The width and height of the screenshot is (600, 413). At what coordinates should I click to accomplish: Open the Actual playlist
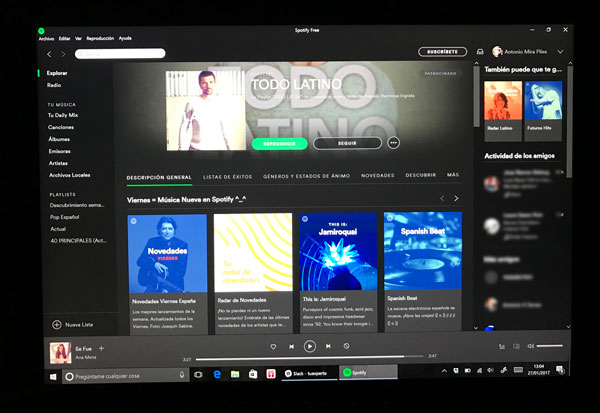58,229
